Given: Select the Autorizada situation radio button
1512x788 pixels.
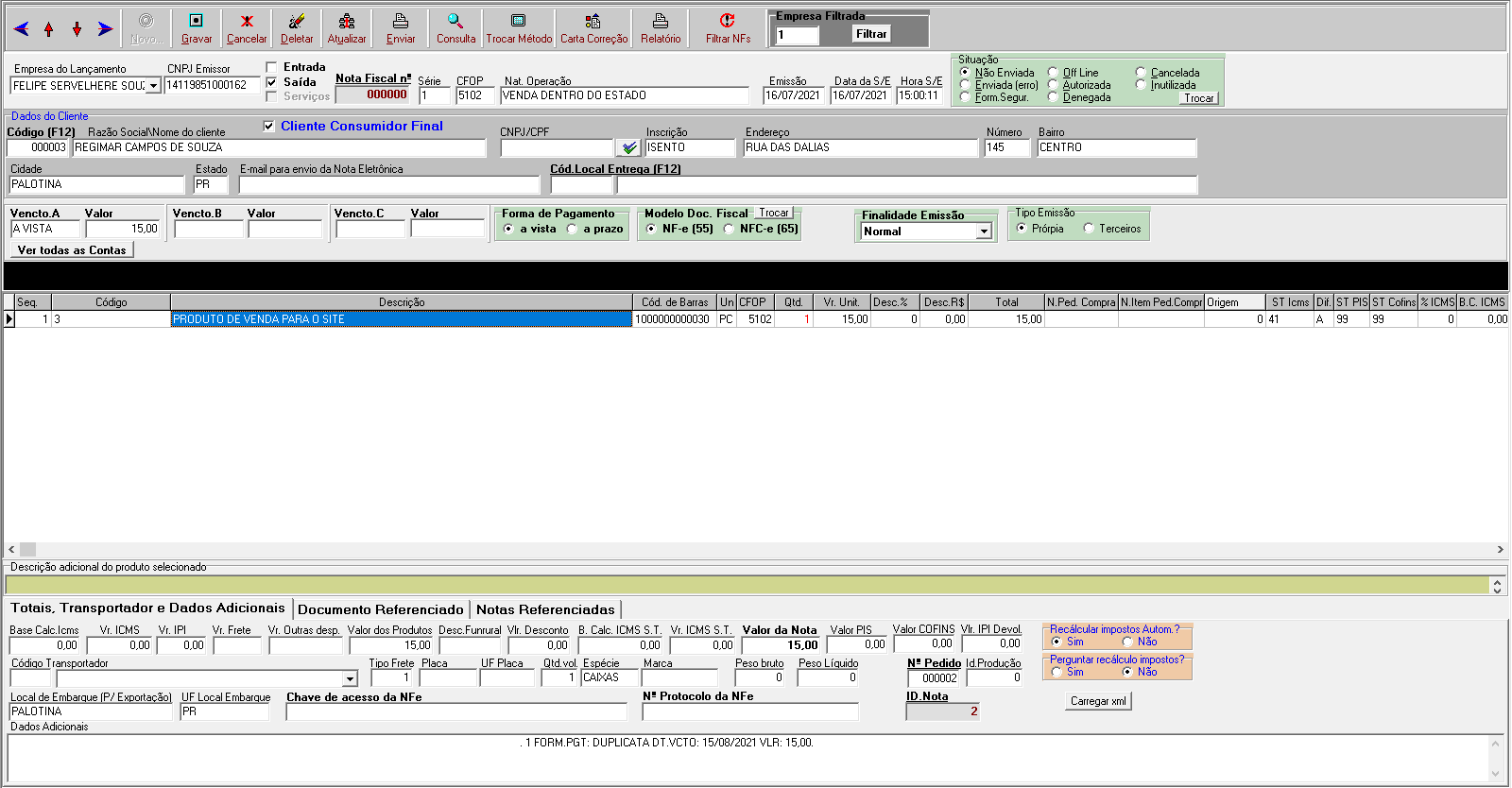Looking at the screenshot, I should click(x=1053, y=85).
